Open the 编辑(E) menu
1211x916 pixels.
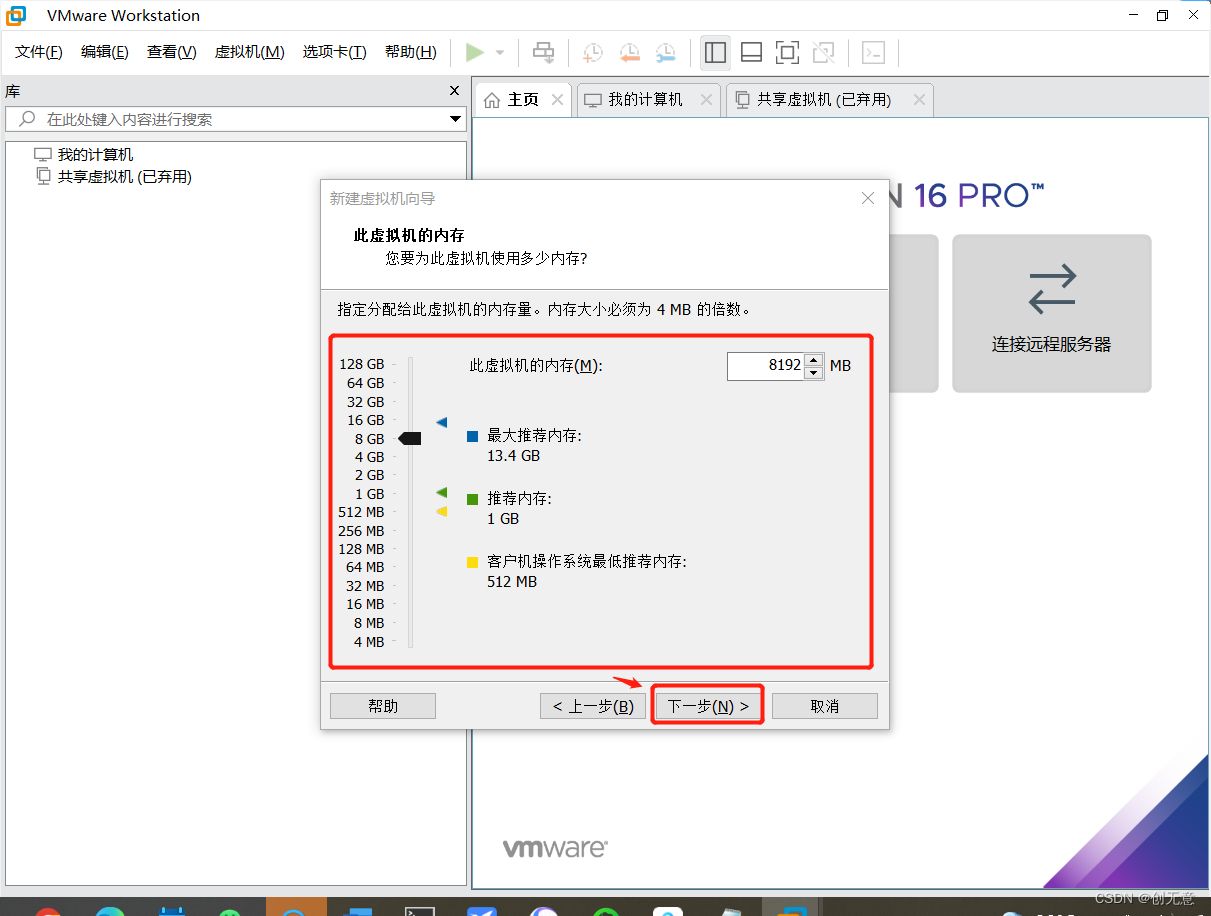pyautogui.click(x=105, y=52)
